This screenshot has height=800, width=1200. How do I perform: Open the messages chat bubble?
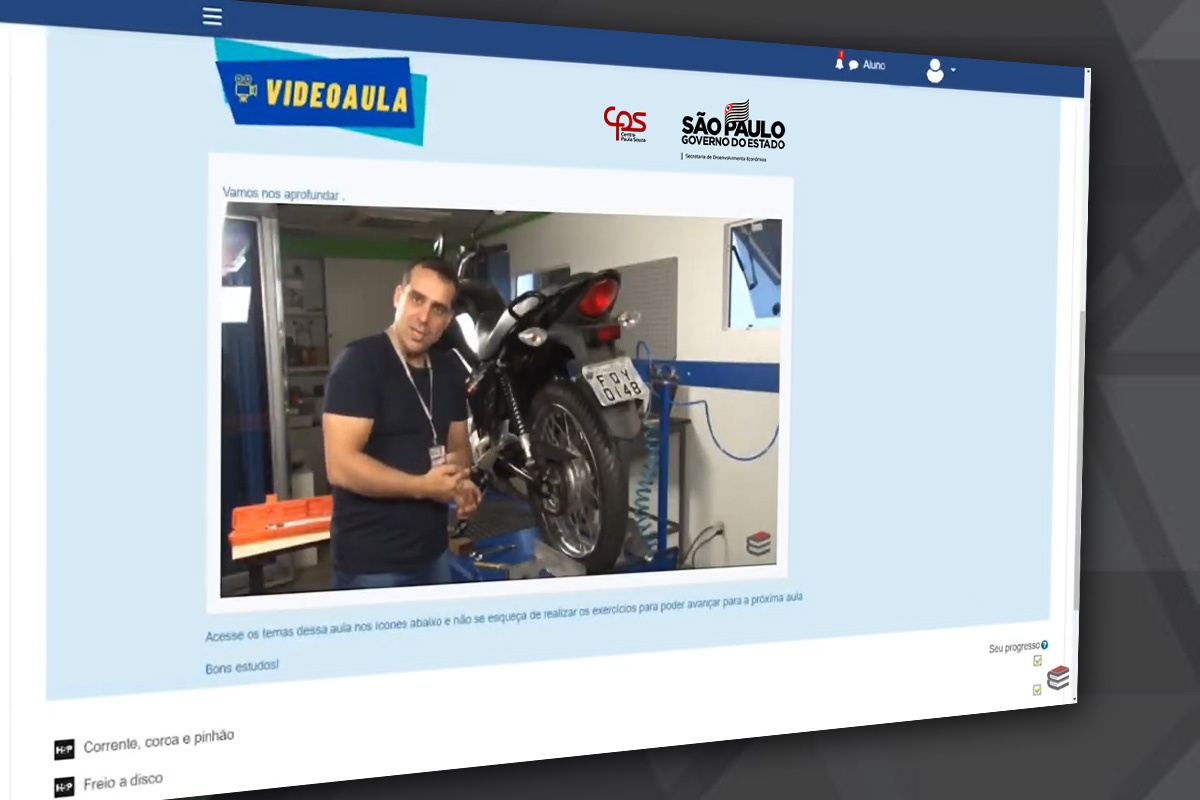[x=853, y=66]
